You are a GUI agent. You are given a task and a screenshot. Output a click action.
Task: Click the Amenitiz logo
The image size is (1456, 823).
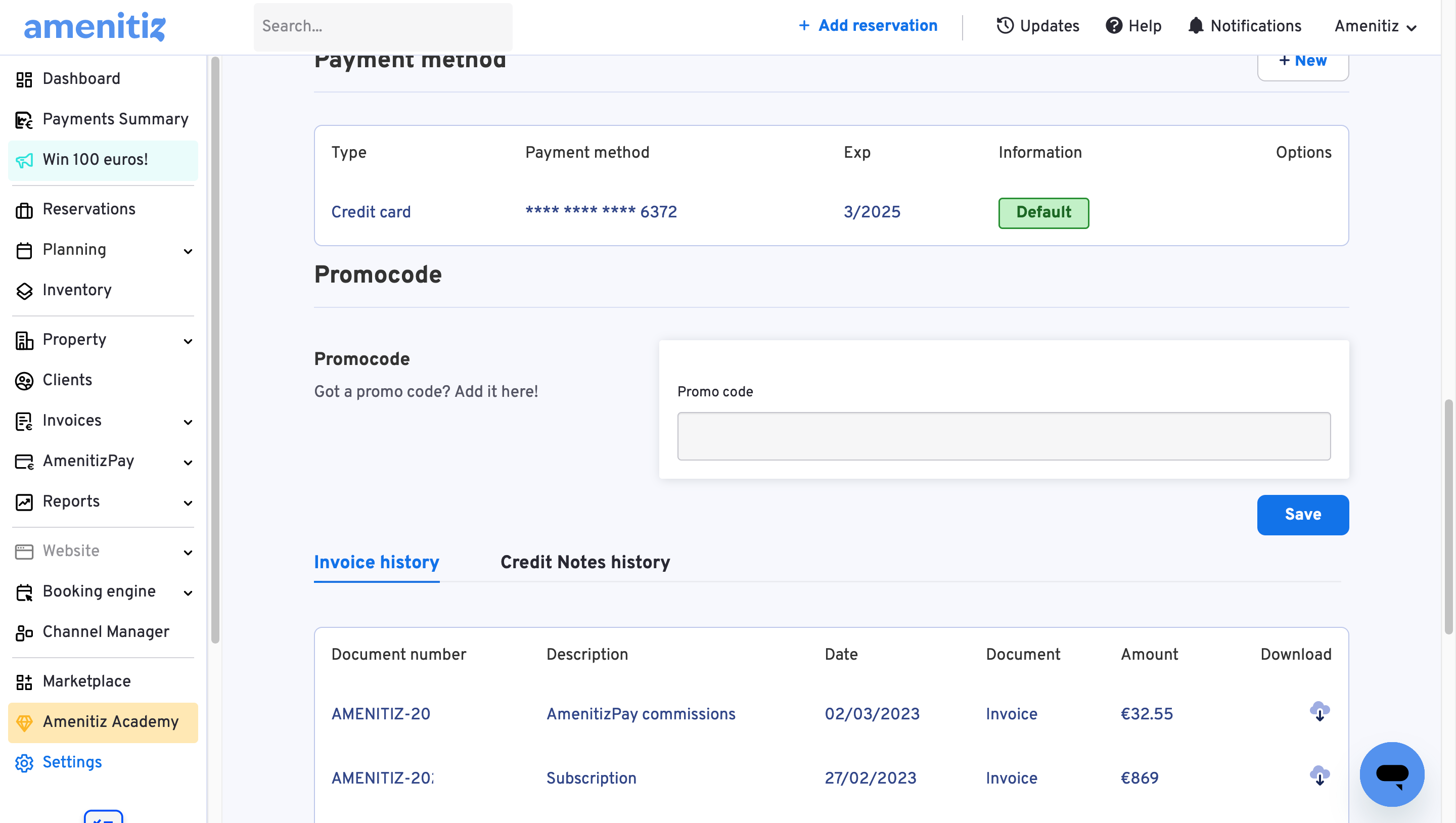(95, 27)
